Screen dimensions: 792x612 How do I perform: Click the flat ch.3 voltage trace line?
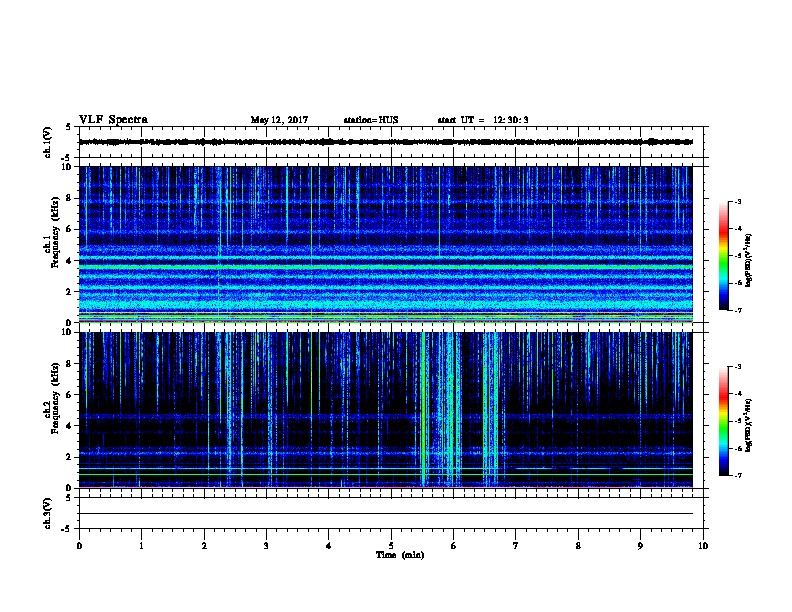pyautogui.click(x=386, y=514)
